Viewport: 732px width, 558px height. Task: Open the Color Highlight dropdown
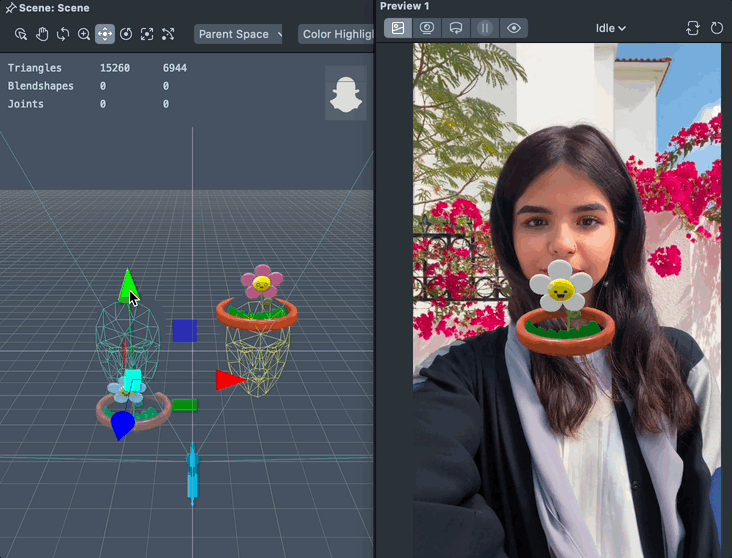[336, 34]
